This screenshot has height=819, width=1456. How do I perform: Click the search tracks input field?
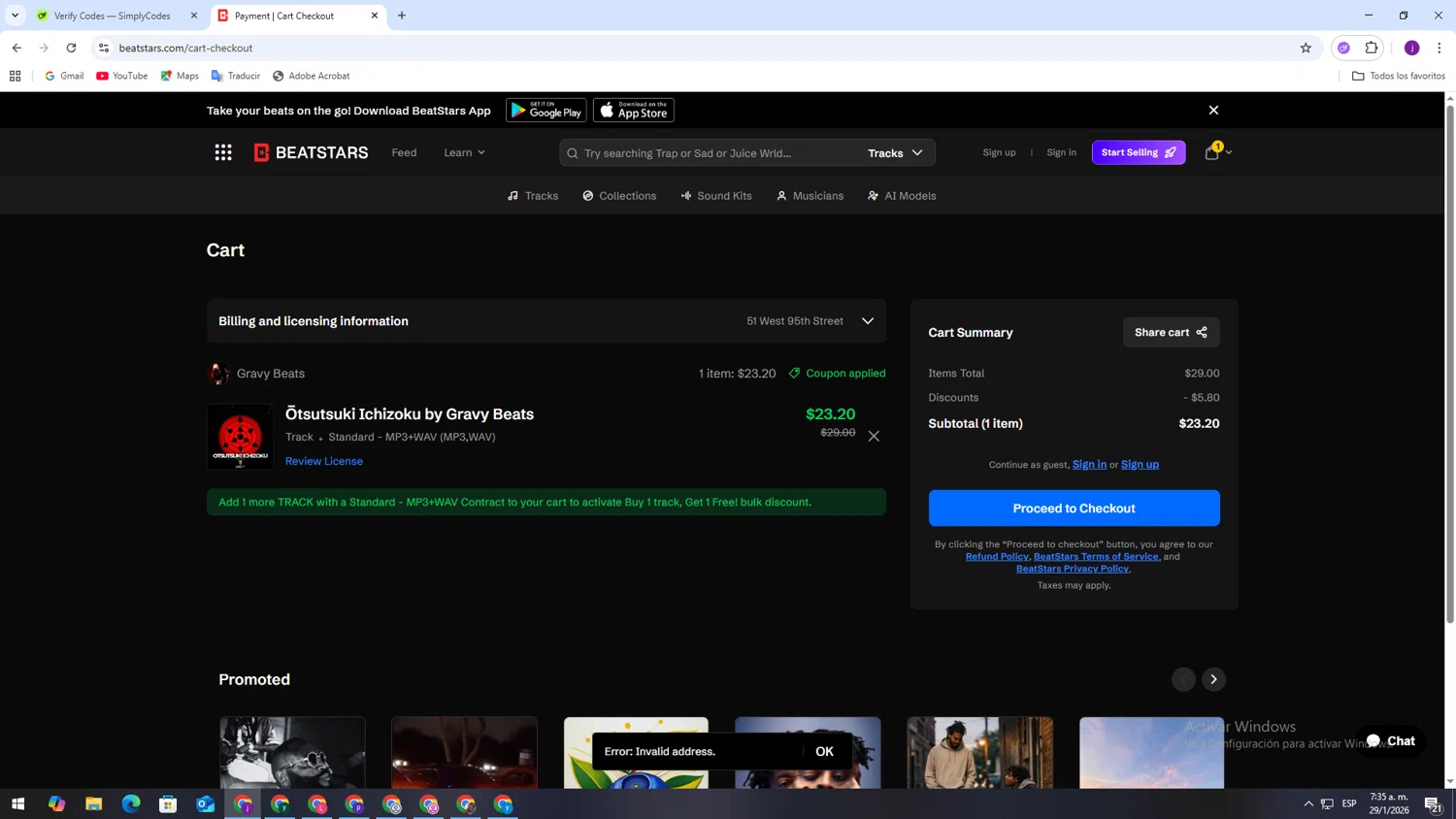(x=716, y=153)
